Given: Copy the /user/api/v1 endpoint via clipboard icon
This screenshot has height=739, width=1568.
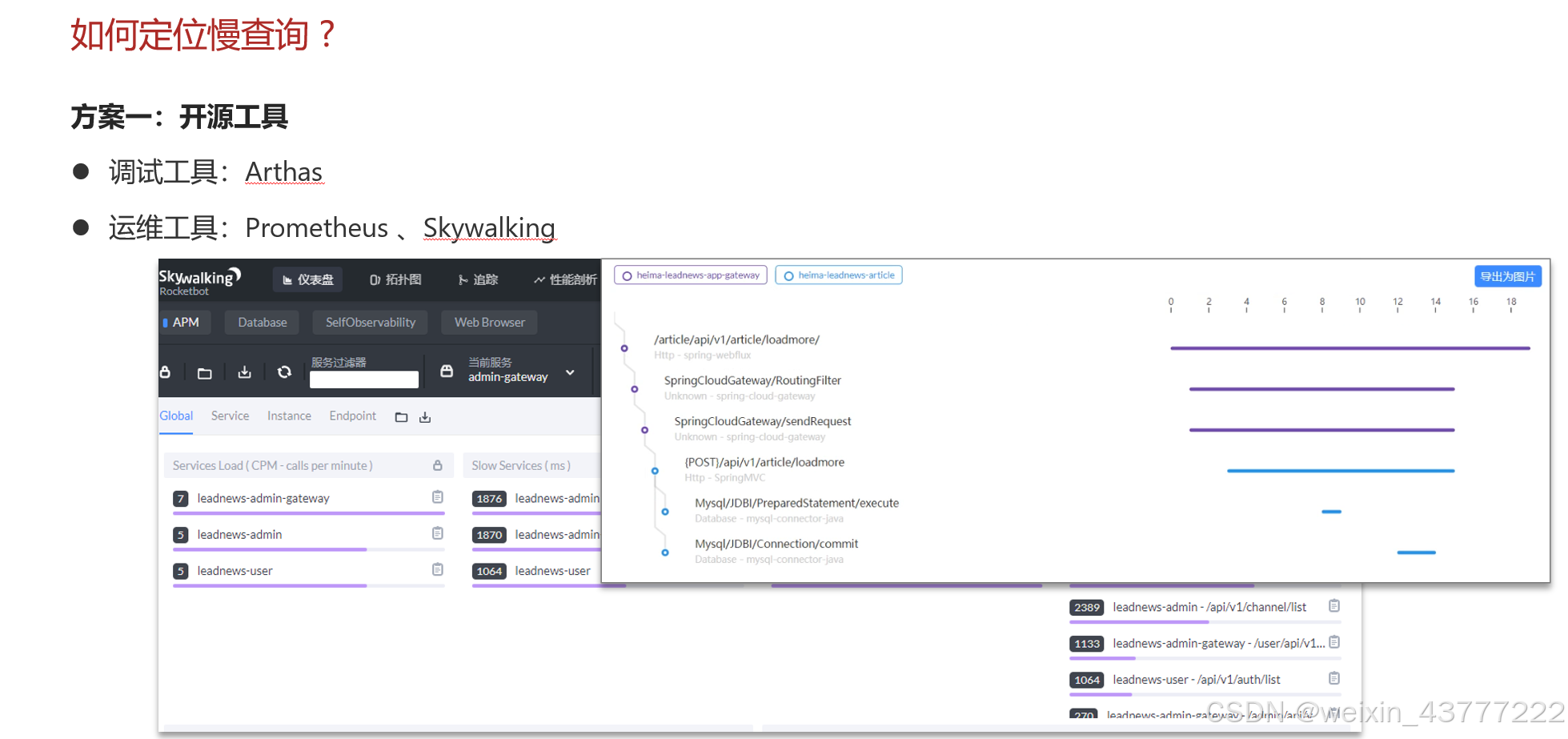Looking at the screenshot, I should [1334, 642].
